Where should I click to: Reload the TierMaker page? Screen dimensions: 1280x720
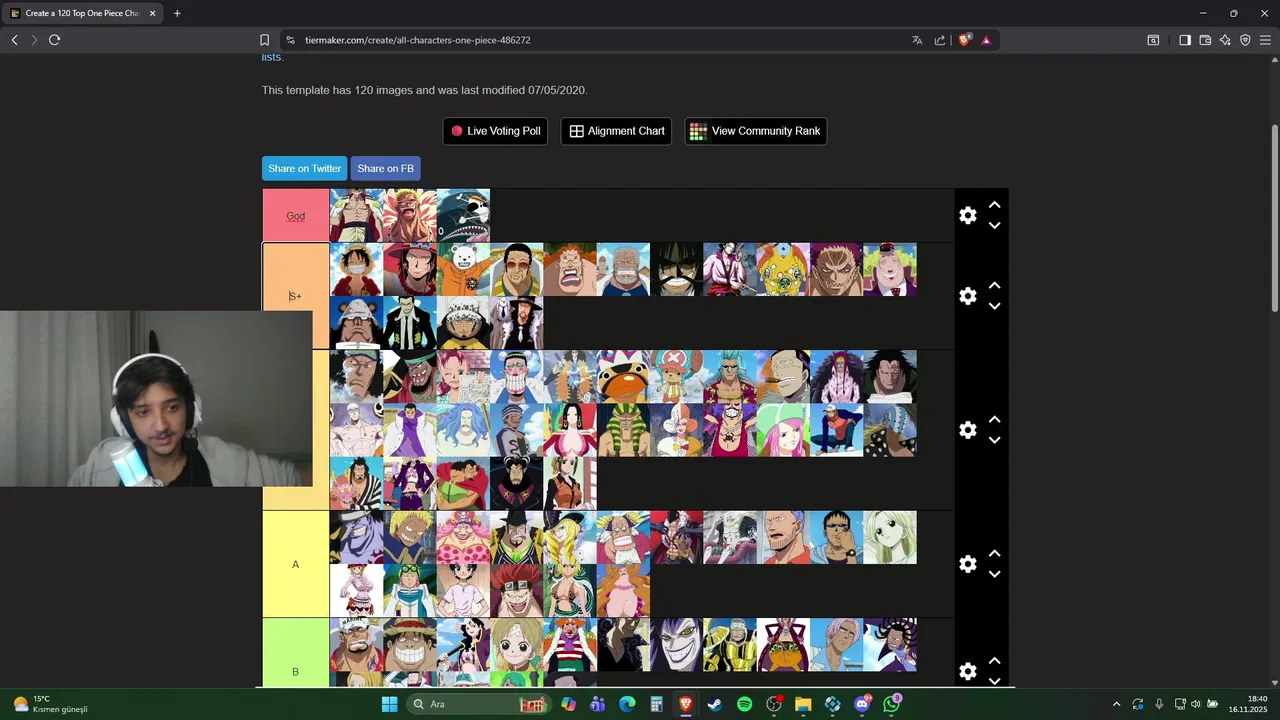coord(54,40)
